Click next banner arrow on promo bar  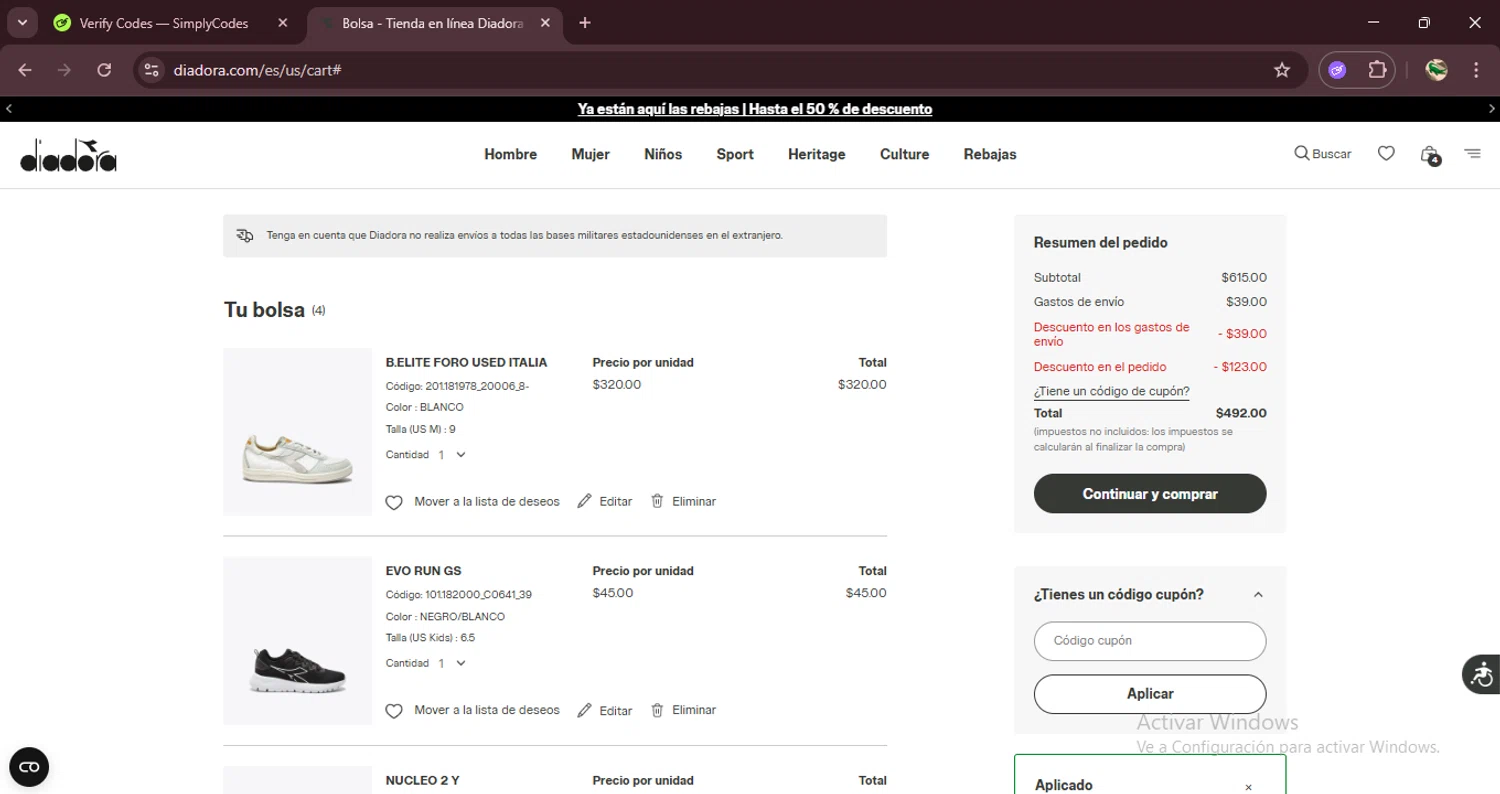coord(1491,109)
